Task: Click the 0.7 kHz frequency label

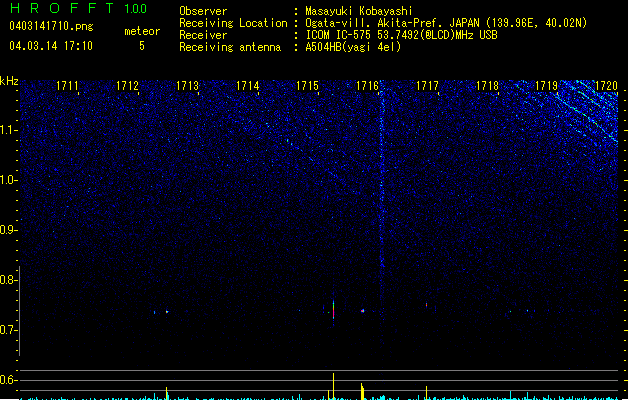Action: pos(8,330)
